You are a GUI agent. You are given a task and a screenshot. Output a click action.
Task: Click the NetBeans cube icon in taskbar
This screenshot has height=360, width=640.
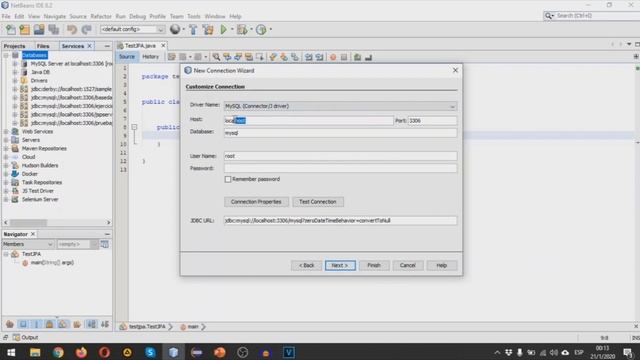click(173, 352)
